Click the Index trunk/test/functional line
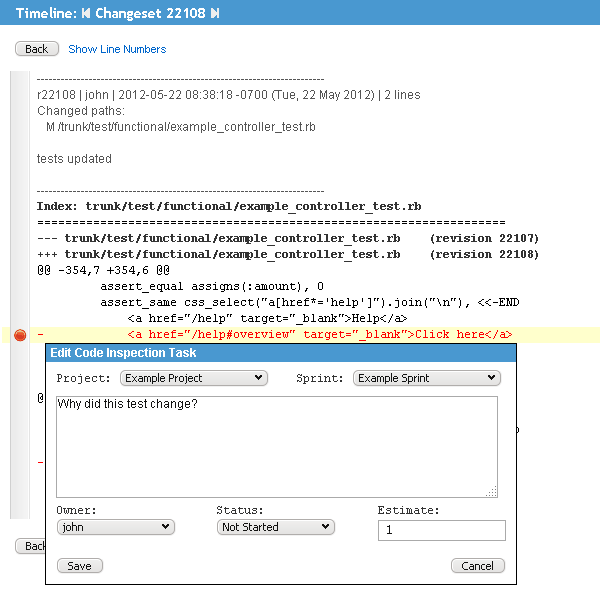The image size is (600, 599). (229, 206)
